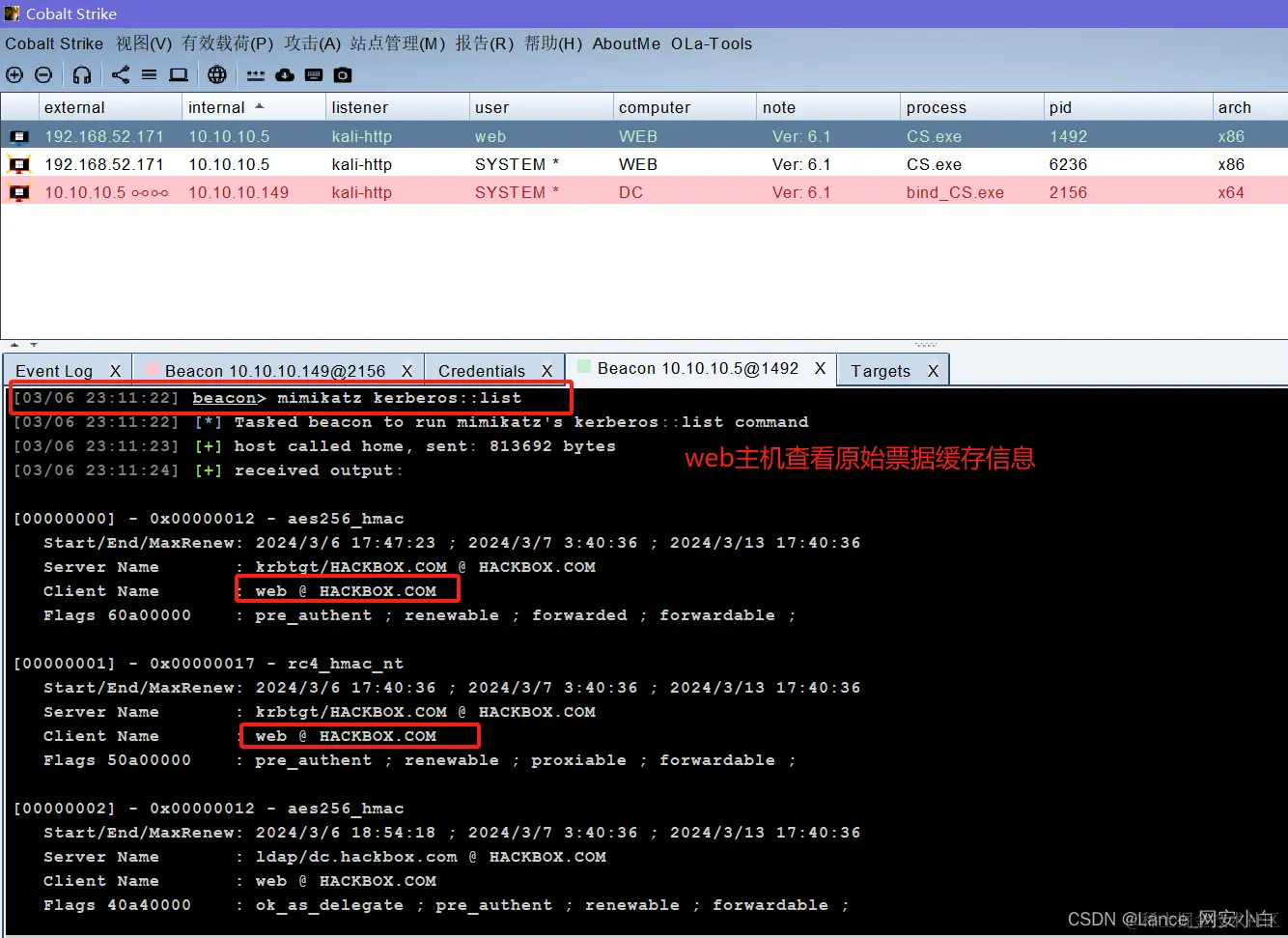1288x938 pixels.
Task: Open the 帮助(H) menu
Action: (x=553, y=43)
